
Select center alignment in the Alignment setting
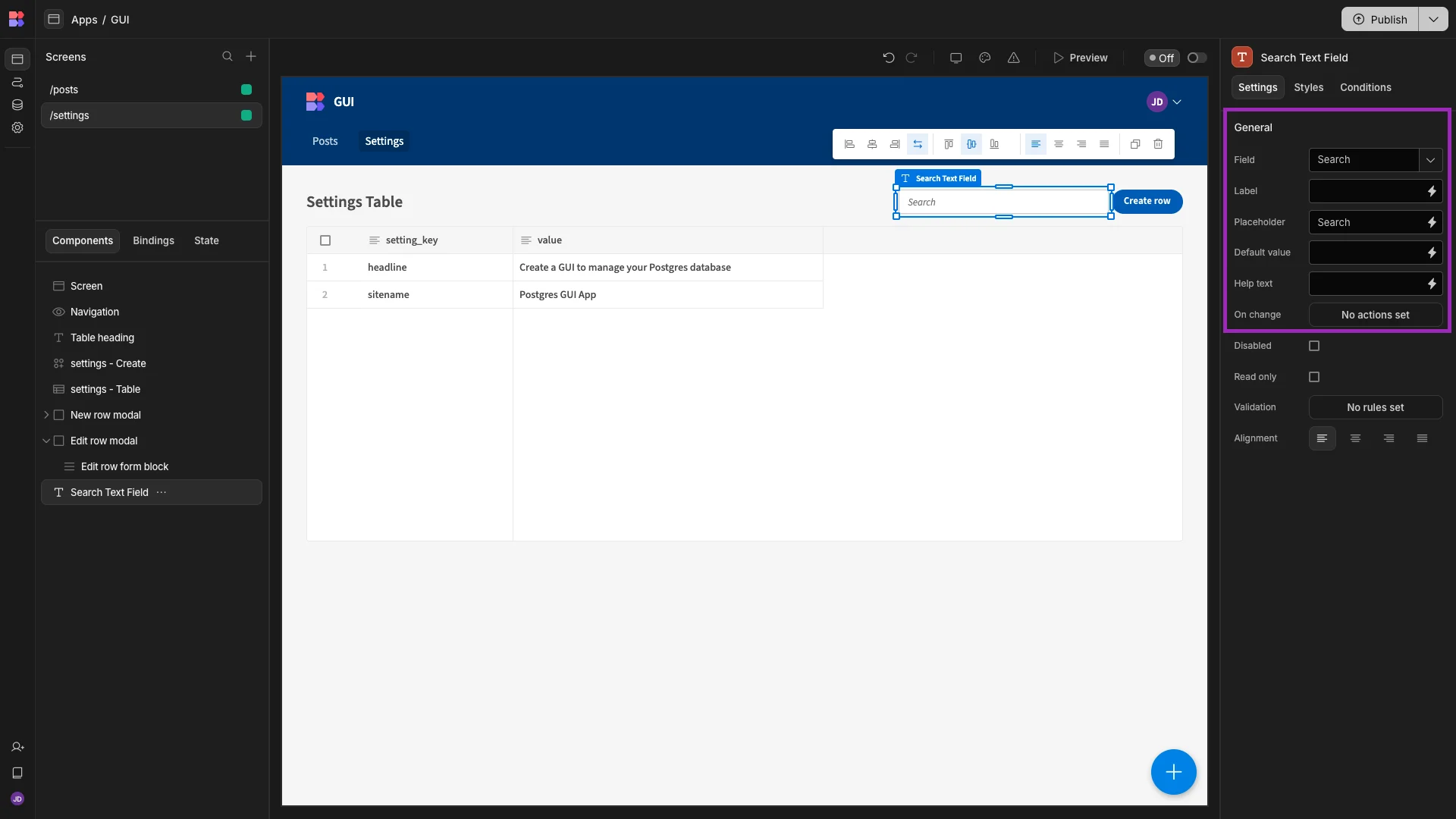(1355, 438)
